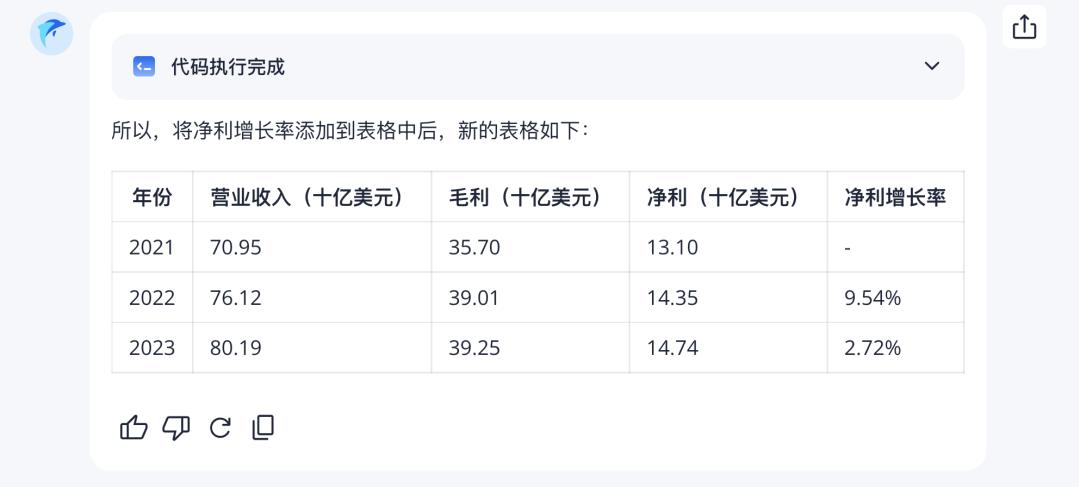Click the 80.19 revenue cell
1080x487 pixels.
click(x=236, y=348)
